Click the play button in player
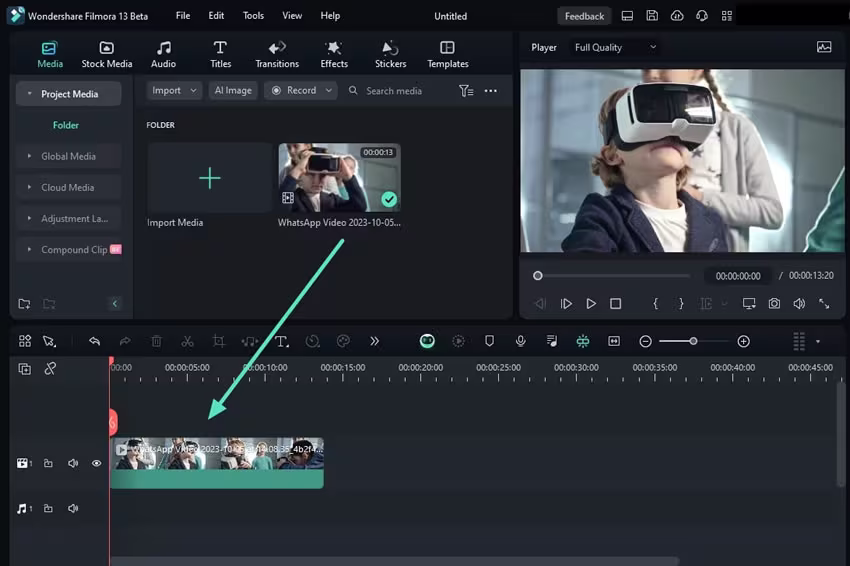850x566 pixels. click(x=591, y=304)
